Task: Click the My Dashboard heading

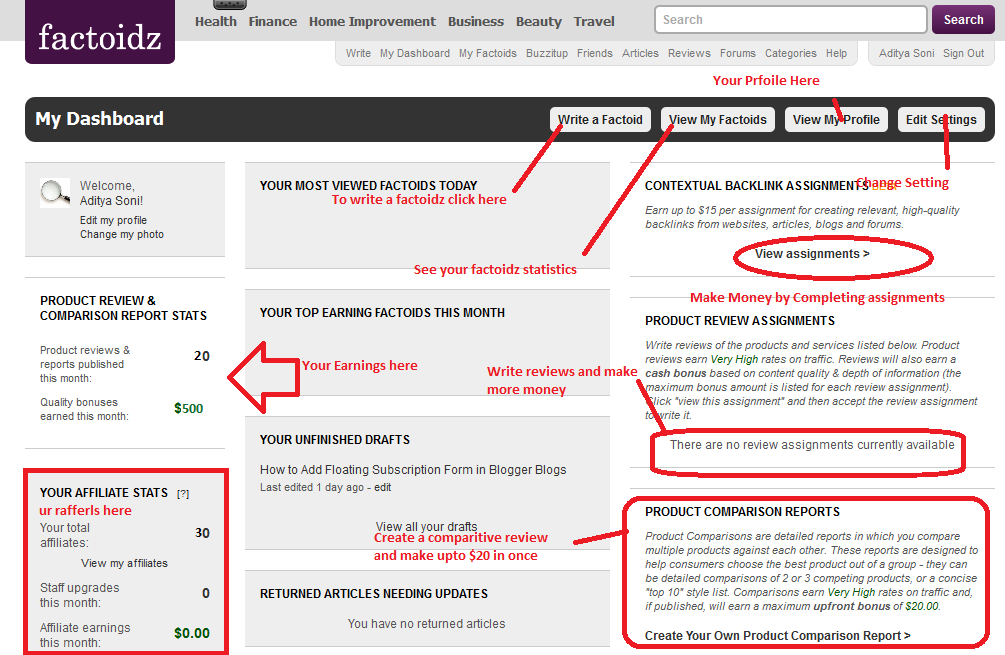Action: 99,119
